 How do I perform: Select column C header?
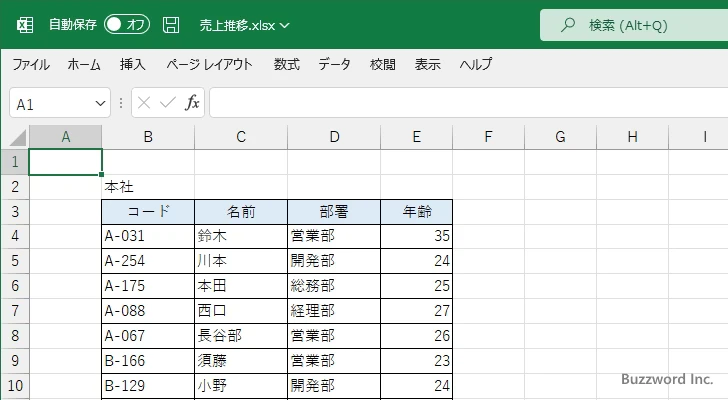point(241,137)
